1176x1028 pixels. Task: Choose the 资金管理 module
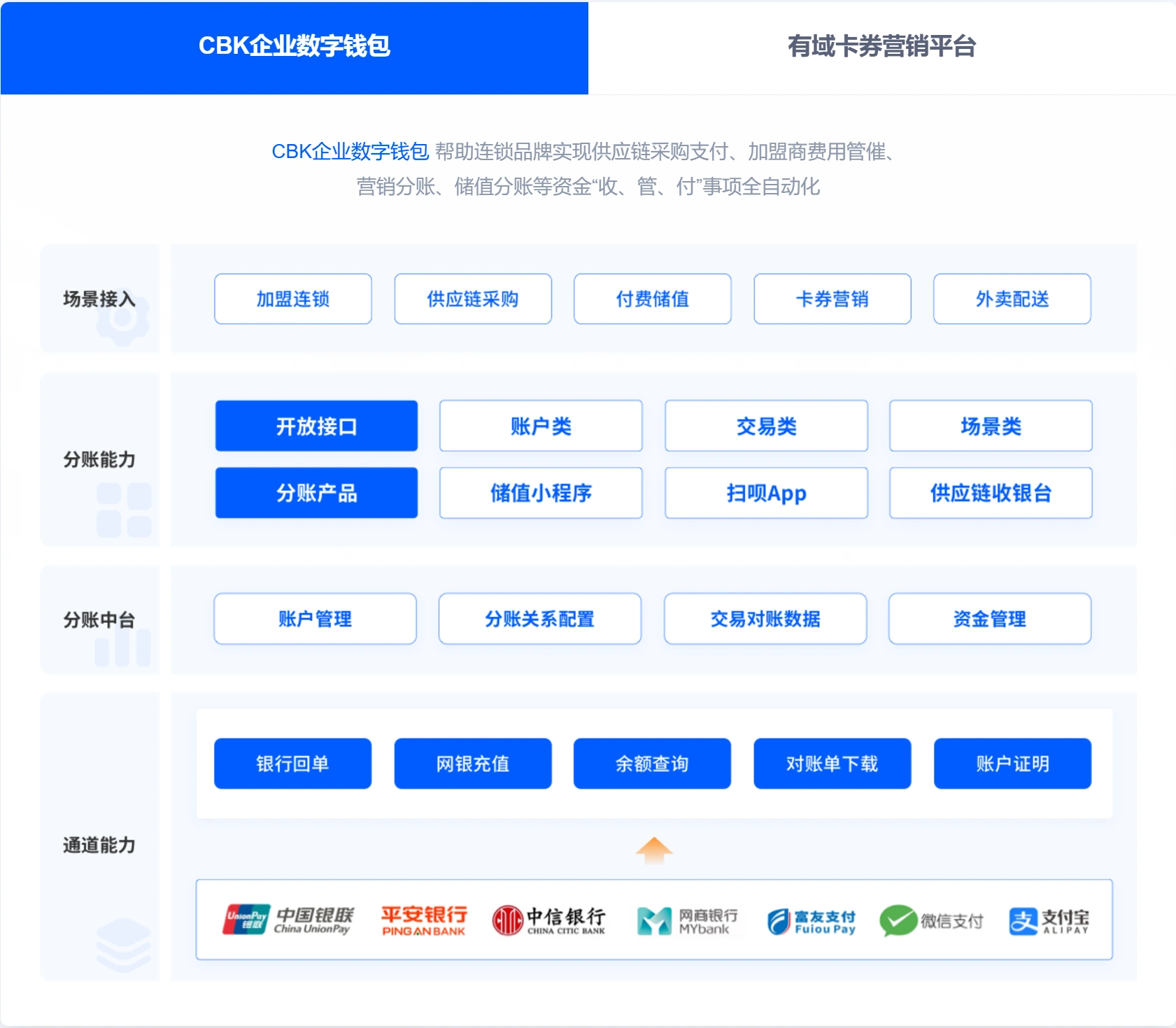coord(990,619)
